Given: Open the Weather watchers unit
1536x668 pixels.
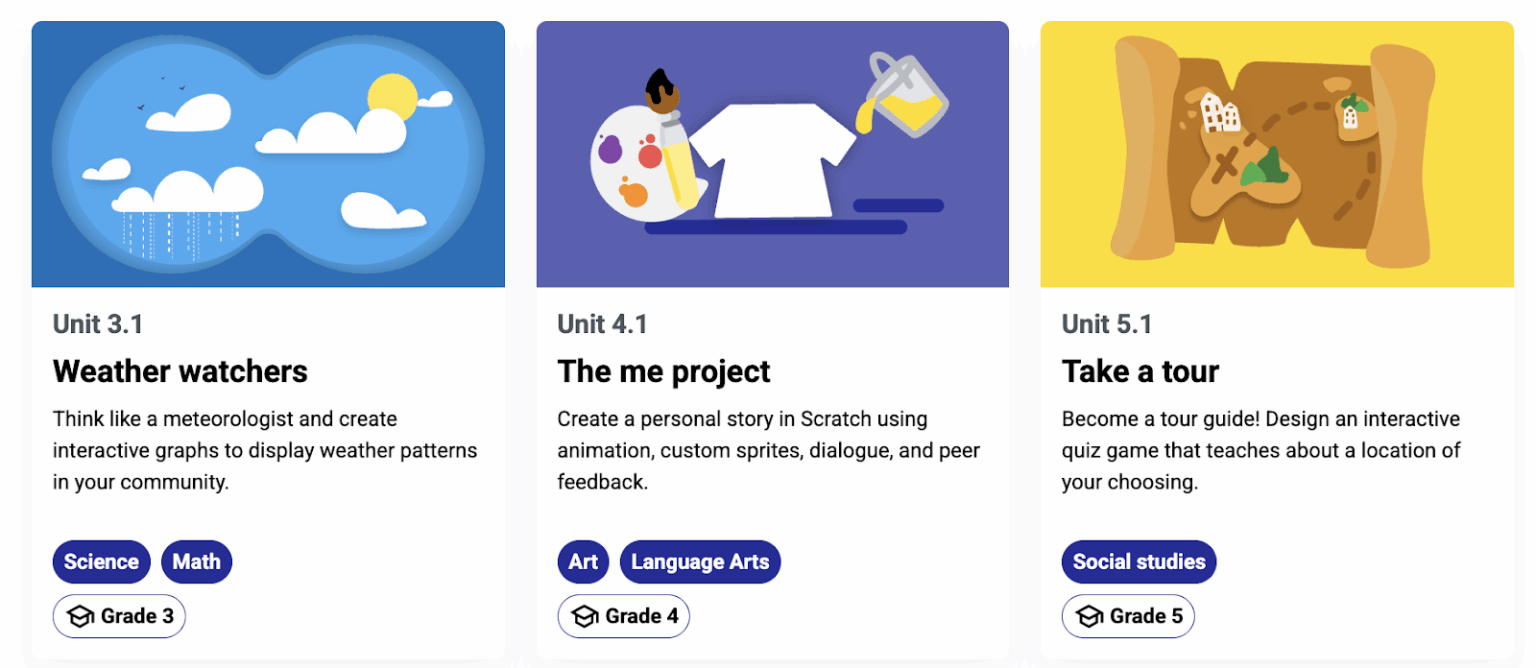Looking at the screenshot, I should (180, 371).
